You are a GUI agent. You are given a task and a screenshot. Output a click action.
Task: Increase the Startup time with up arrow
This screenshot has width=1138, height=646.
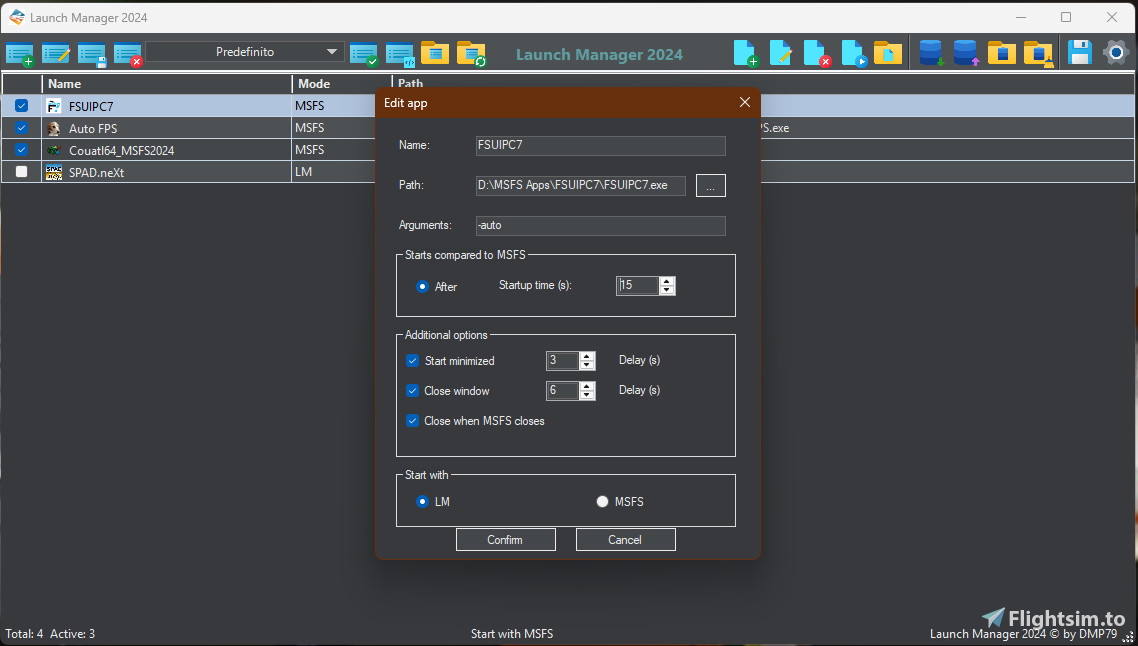[x=667, y=281]
